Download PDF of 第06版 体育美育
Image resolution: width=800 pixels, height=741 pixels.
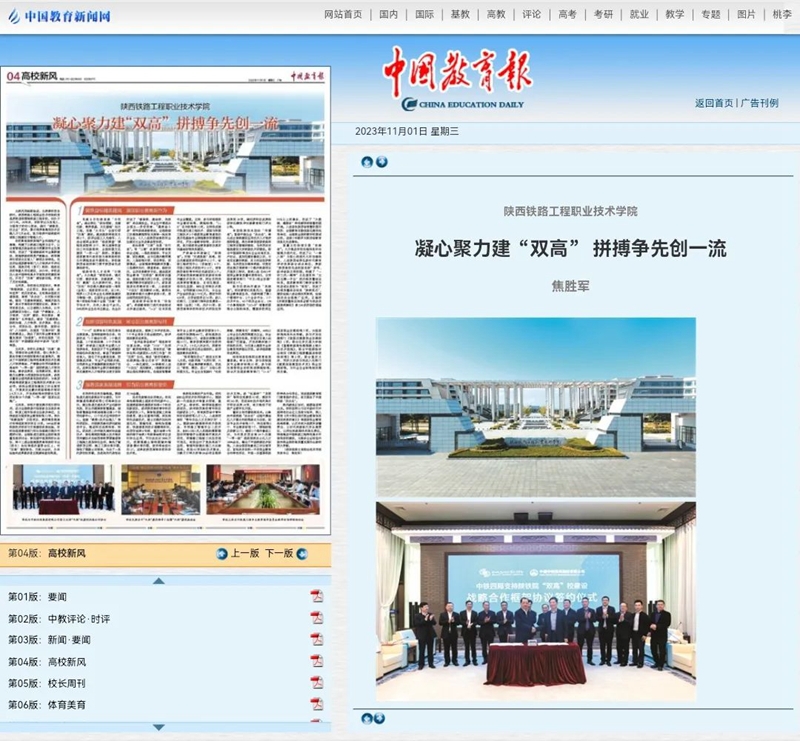317,704
